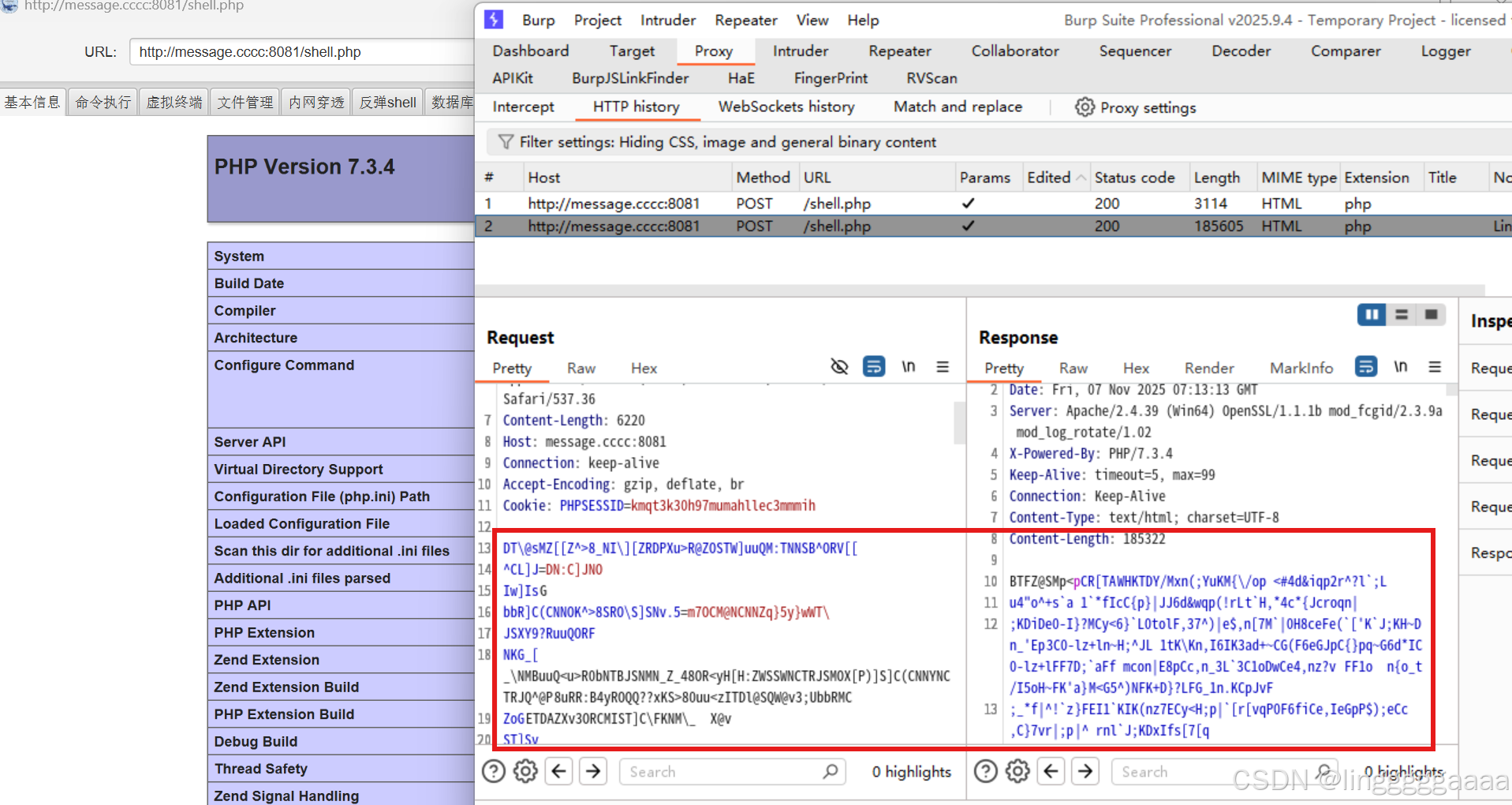Open the filter settings funnel icon
1512x805 pixels.
(x=506, y=142)
